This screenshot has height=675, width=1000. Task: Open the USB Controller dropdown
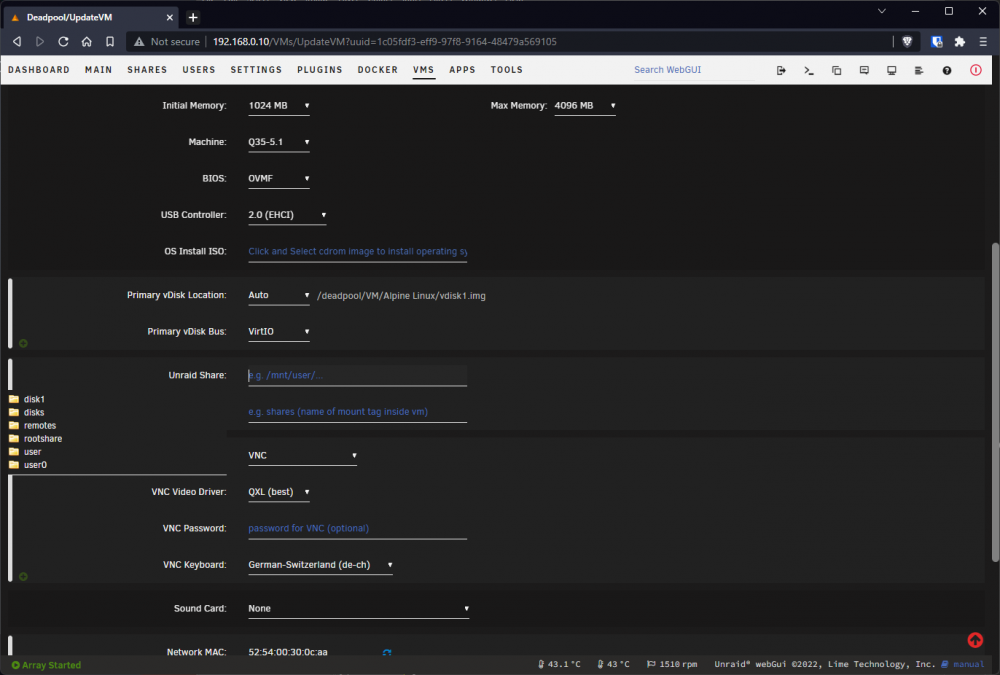287,215
